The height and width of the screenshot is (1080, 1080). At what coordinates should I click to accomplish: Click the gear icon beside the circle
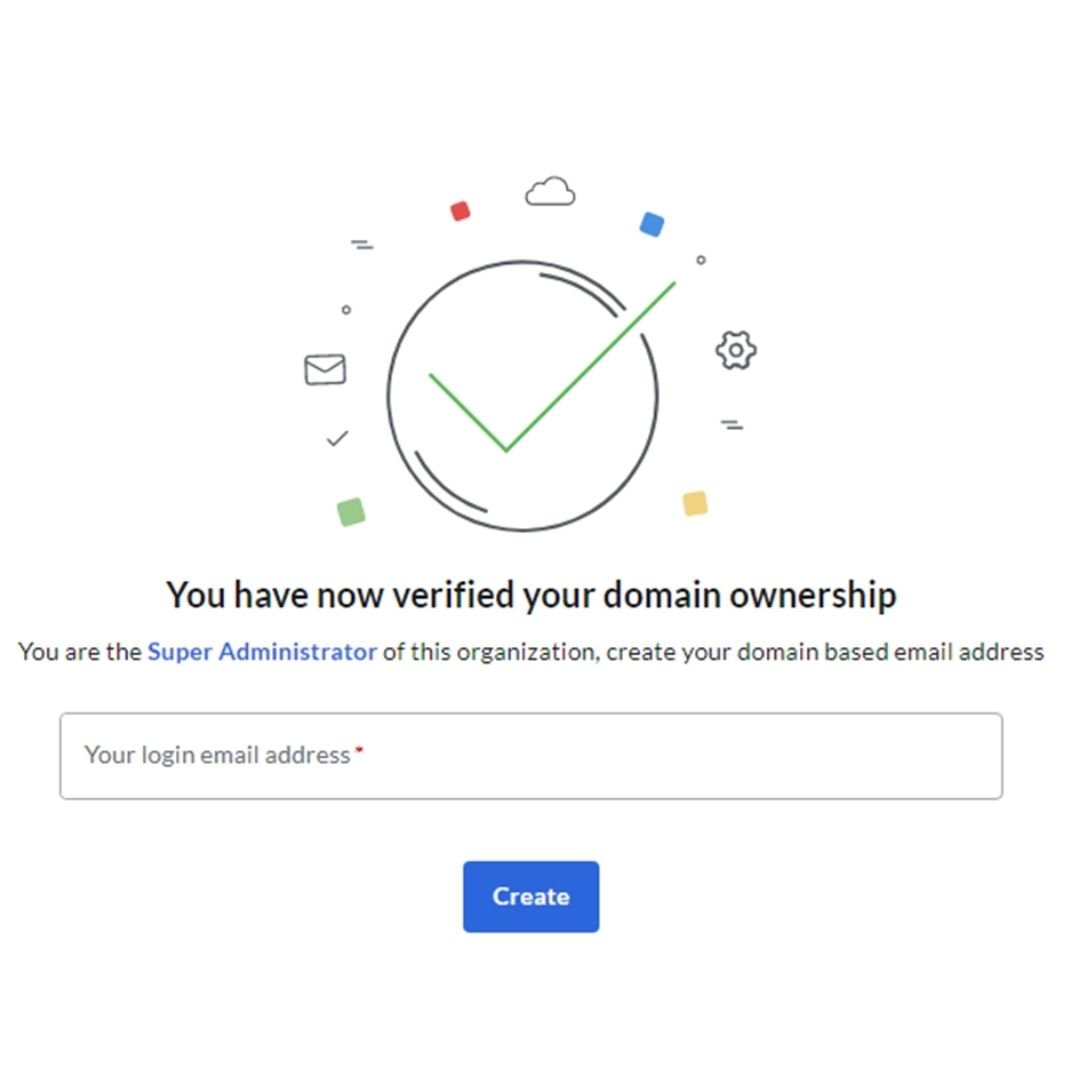(x=736, y=349)
